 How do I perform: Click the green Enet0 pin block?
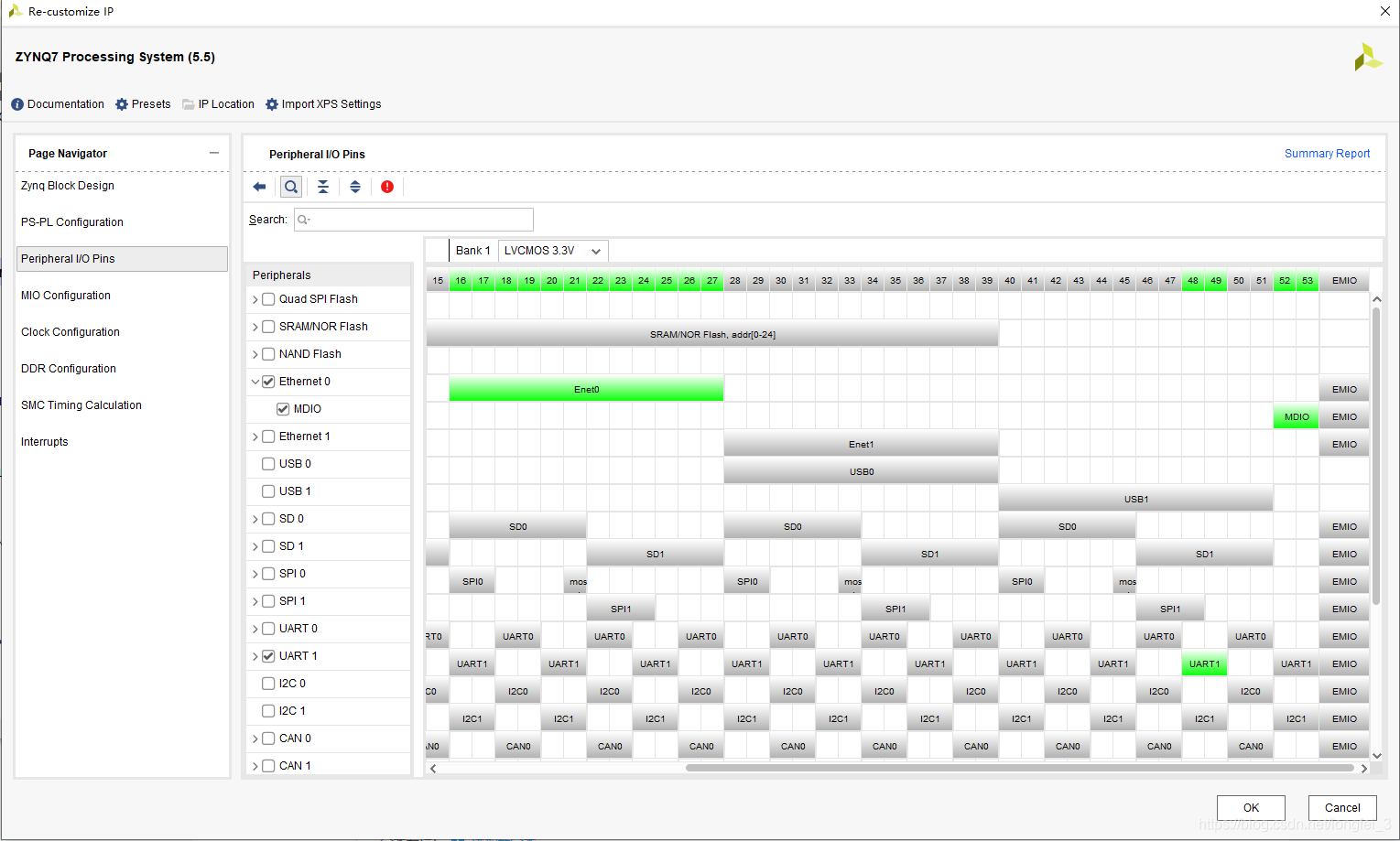tap(586, 390)
